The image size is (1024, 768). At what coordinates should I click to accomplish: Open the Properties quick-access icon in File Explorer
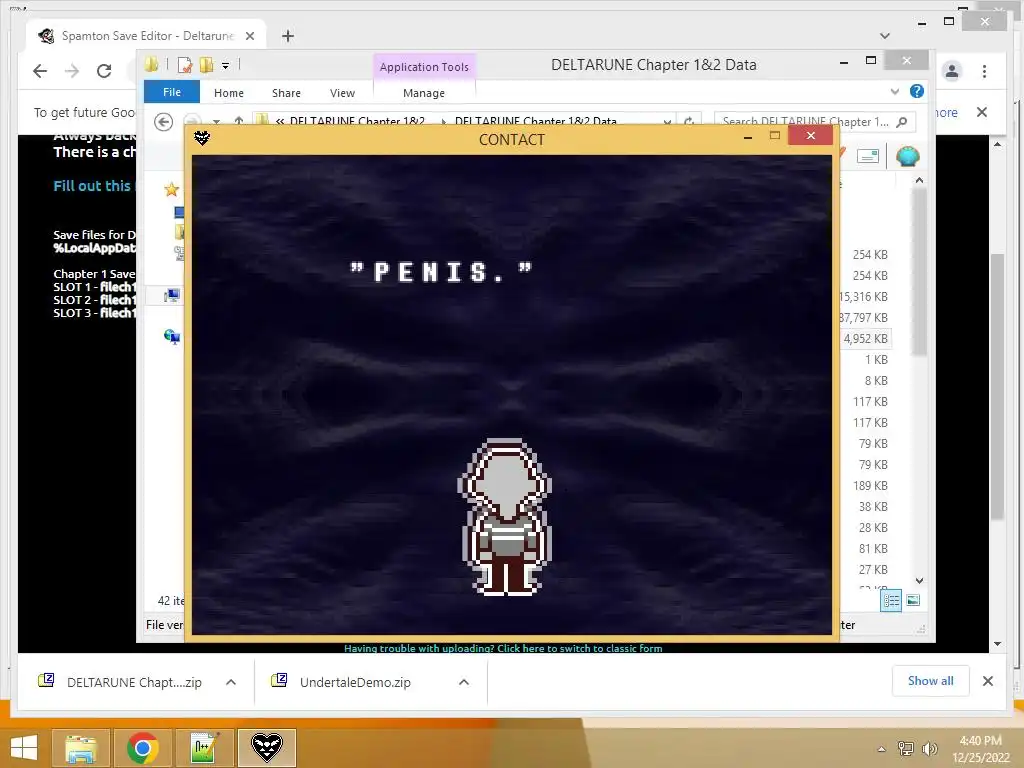pyautogui.click(x=185, y=65)
